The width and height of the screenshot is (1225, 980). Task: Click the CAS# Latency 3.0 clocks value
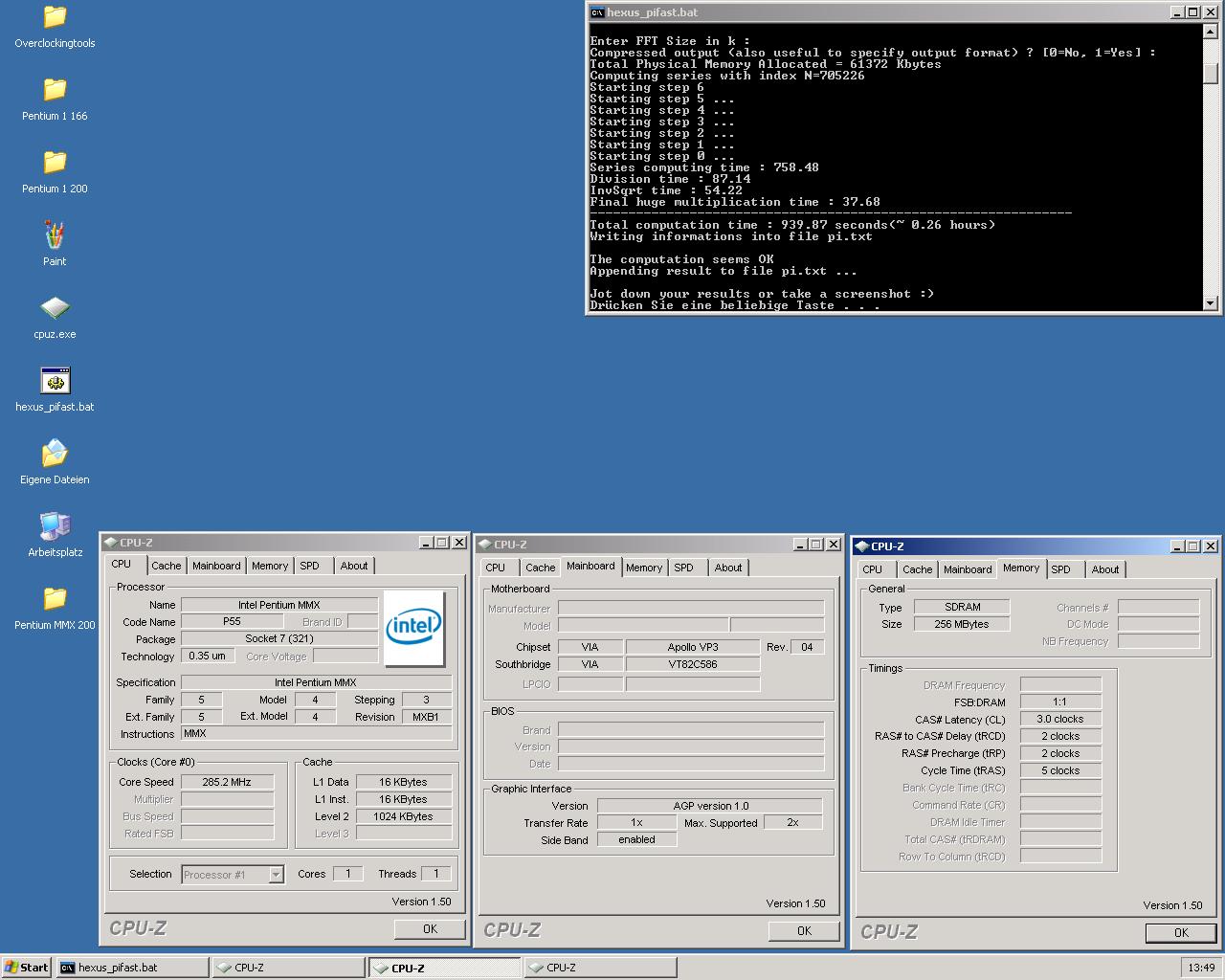coord(1060,719)
